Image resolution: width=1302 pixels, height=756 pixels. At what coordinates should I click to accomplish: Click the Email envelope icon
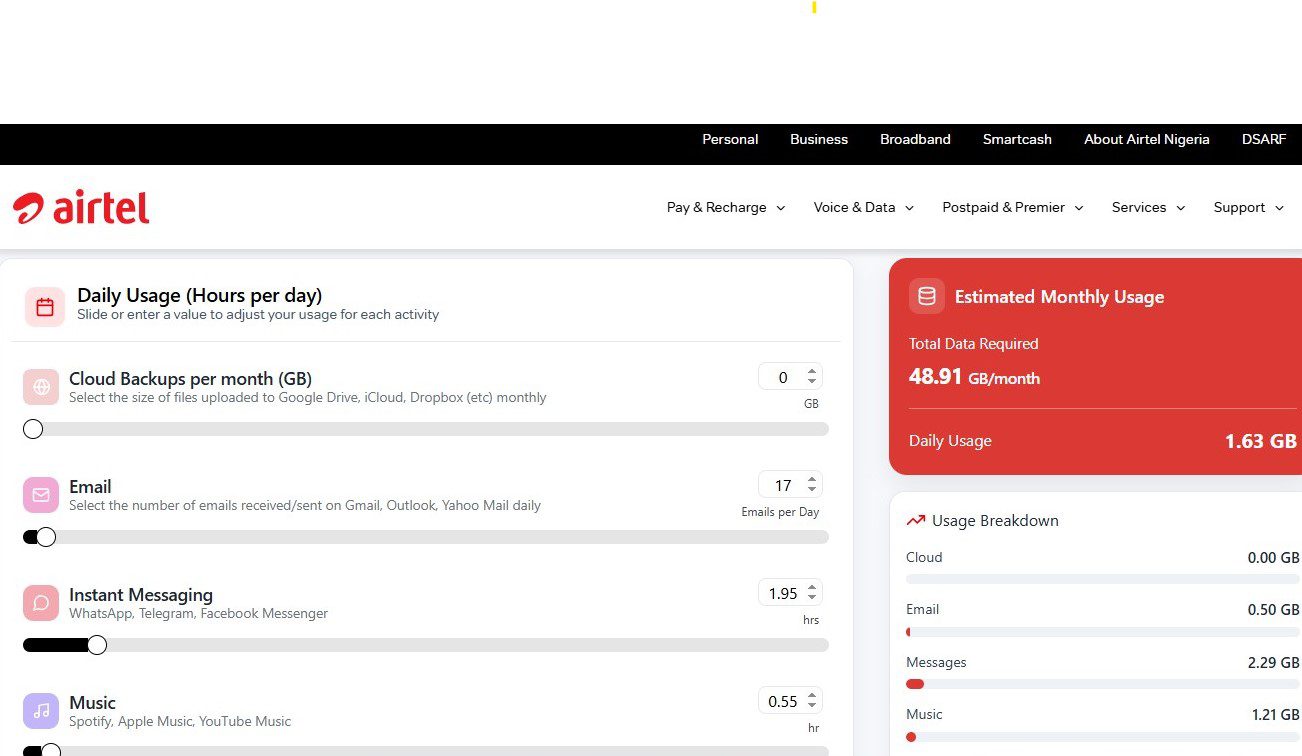coord(41,495)
